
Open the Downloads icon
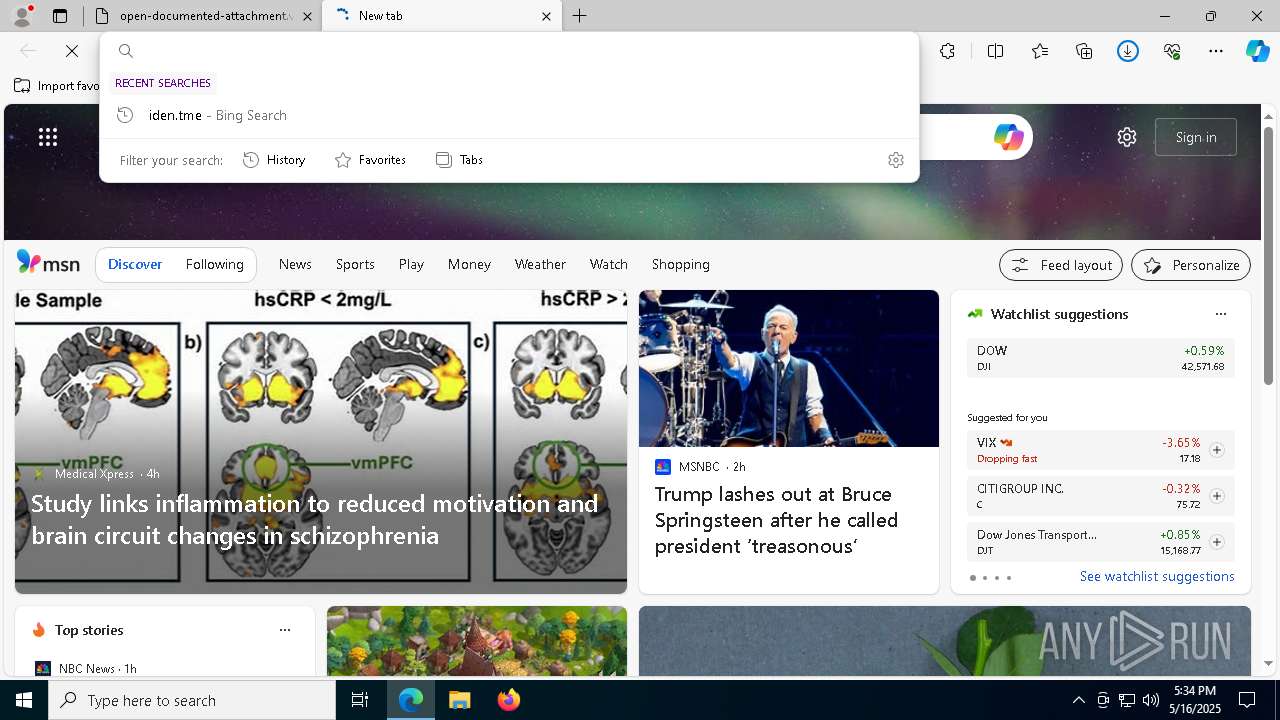[x=1128, y=51]
